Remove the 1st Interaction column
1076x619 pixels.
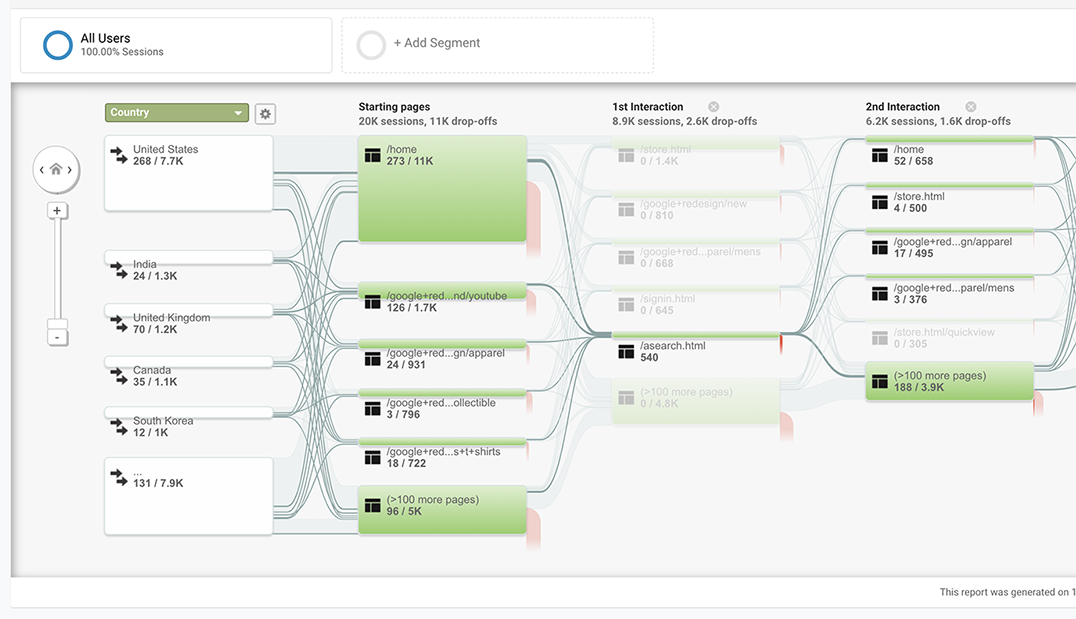point(714,106)
